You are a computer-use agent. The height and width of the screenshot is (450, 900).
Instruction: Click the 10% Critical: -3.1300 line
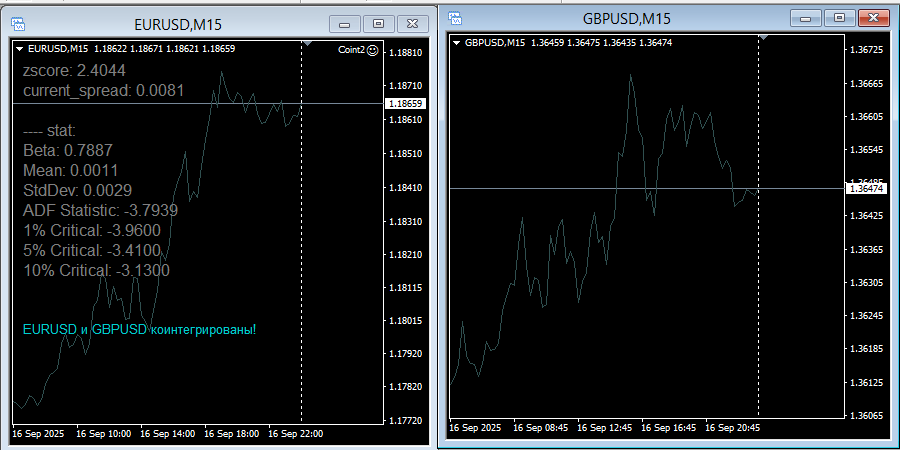point(96,270)
